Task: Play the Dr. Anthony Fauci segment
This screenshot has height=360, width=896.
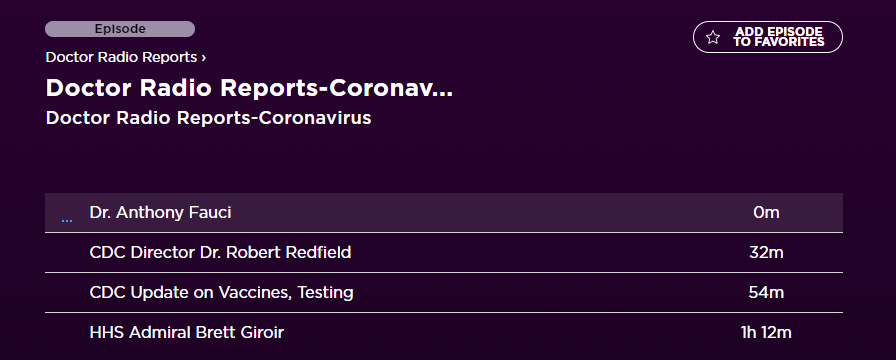Action: coord(161,213)
